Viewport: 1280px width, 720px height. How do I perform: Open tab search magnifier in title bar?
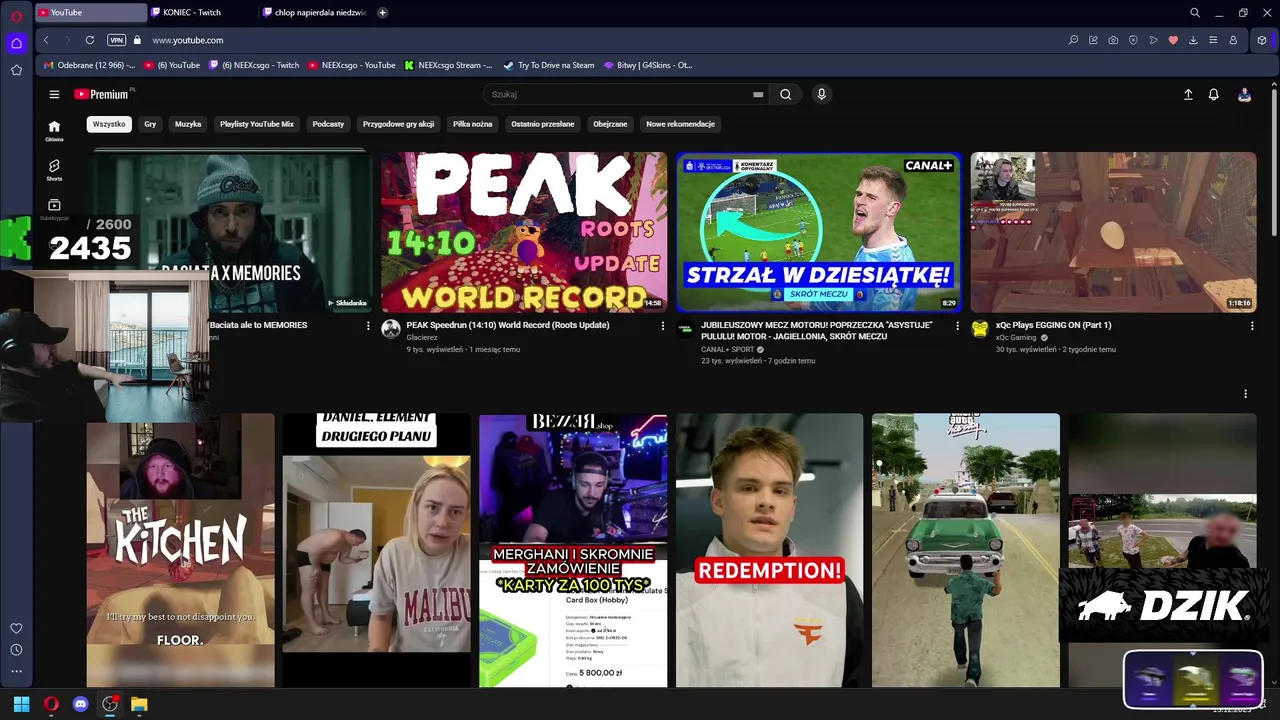pyautogui.click(x=1195, y=13)
